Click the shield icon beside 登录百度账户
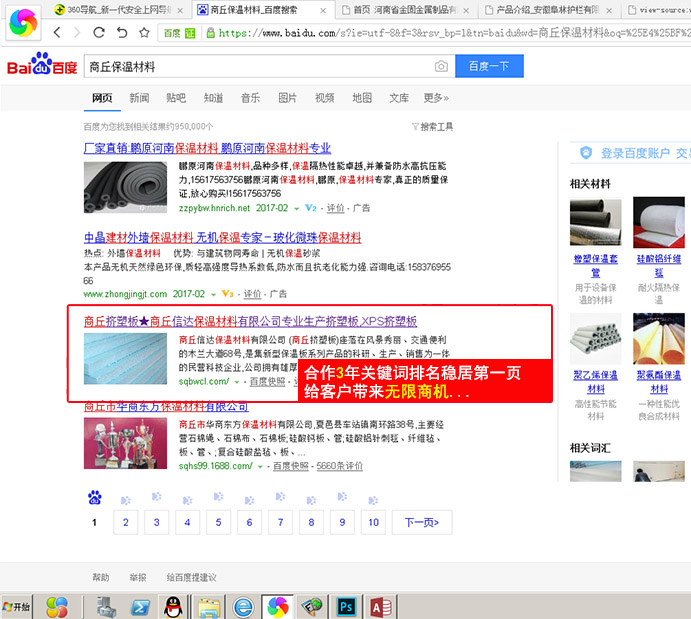Screen dimensions: 691x619 (586, 153)
